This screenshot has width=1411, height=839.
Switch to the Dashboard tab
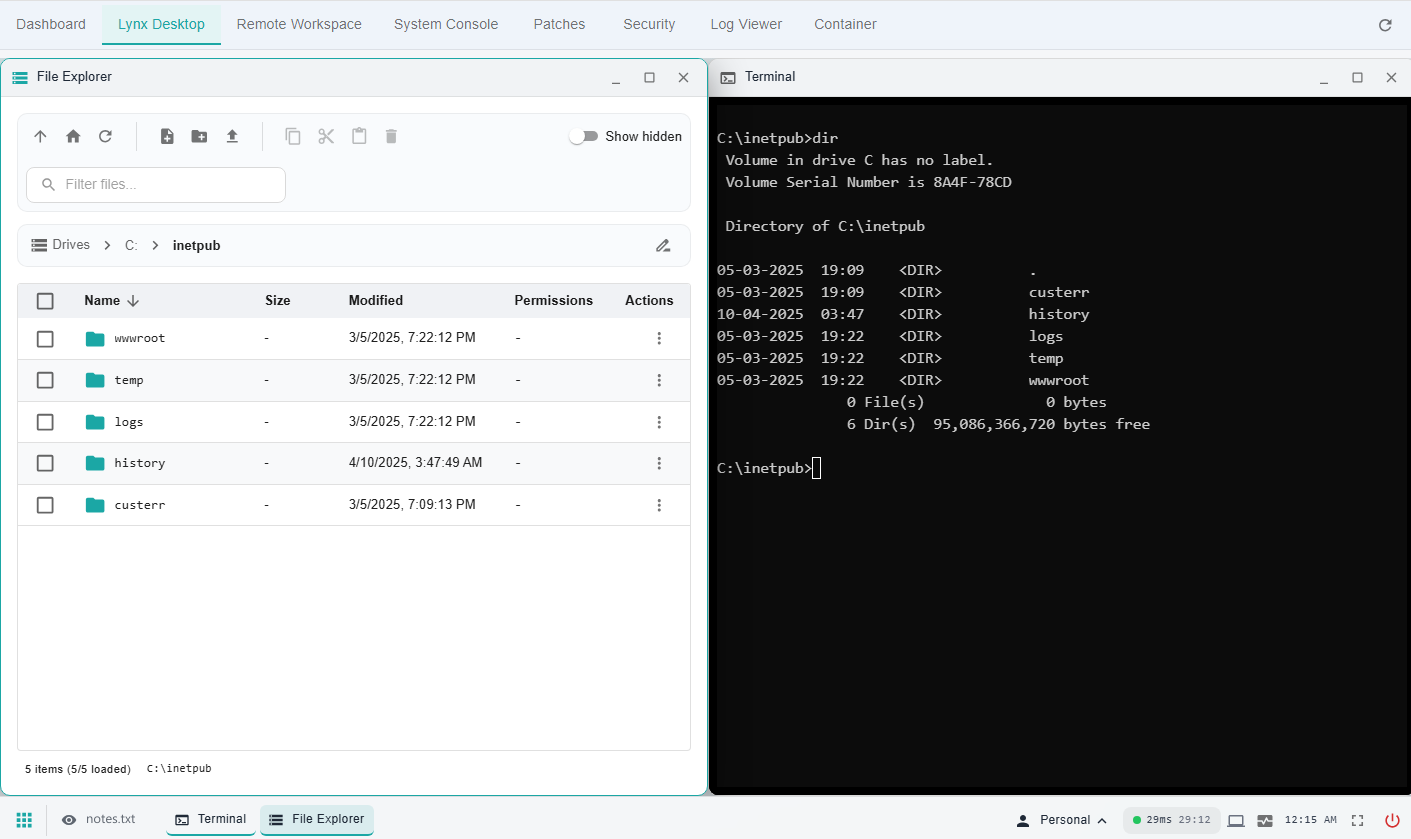coord(51,24)
